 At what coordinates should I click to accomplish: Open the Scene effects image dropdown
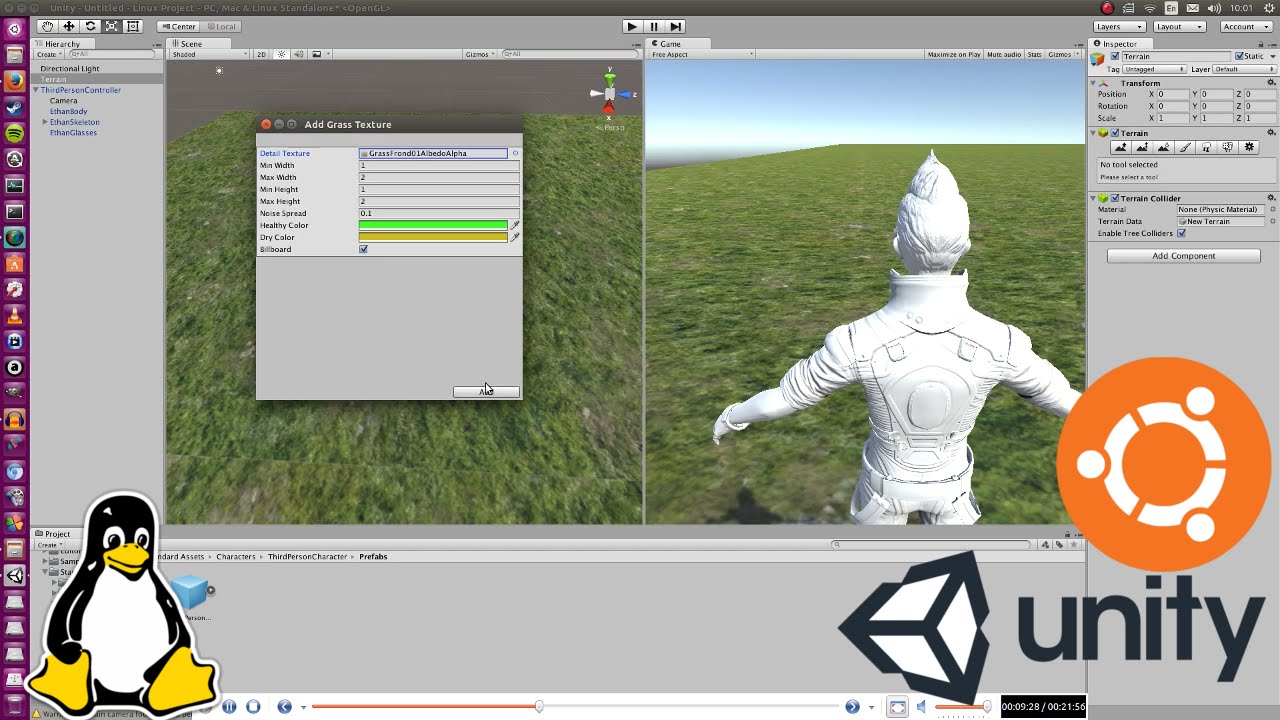[x=319, y=54]
